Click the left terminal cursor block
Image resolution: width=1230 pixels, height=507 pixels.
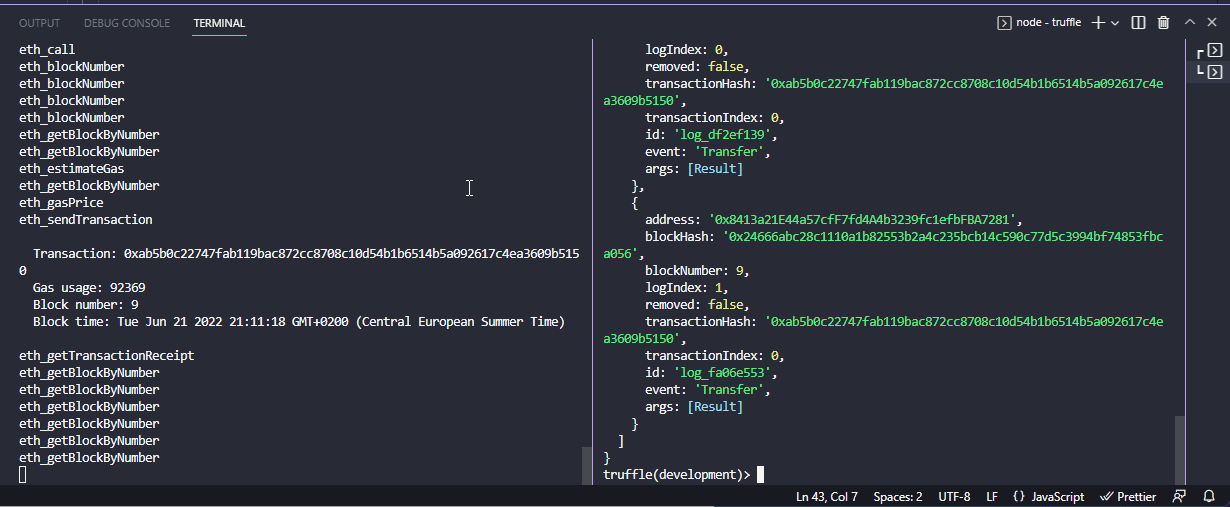[x=23, y=474]
